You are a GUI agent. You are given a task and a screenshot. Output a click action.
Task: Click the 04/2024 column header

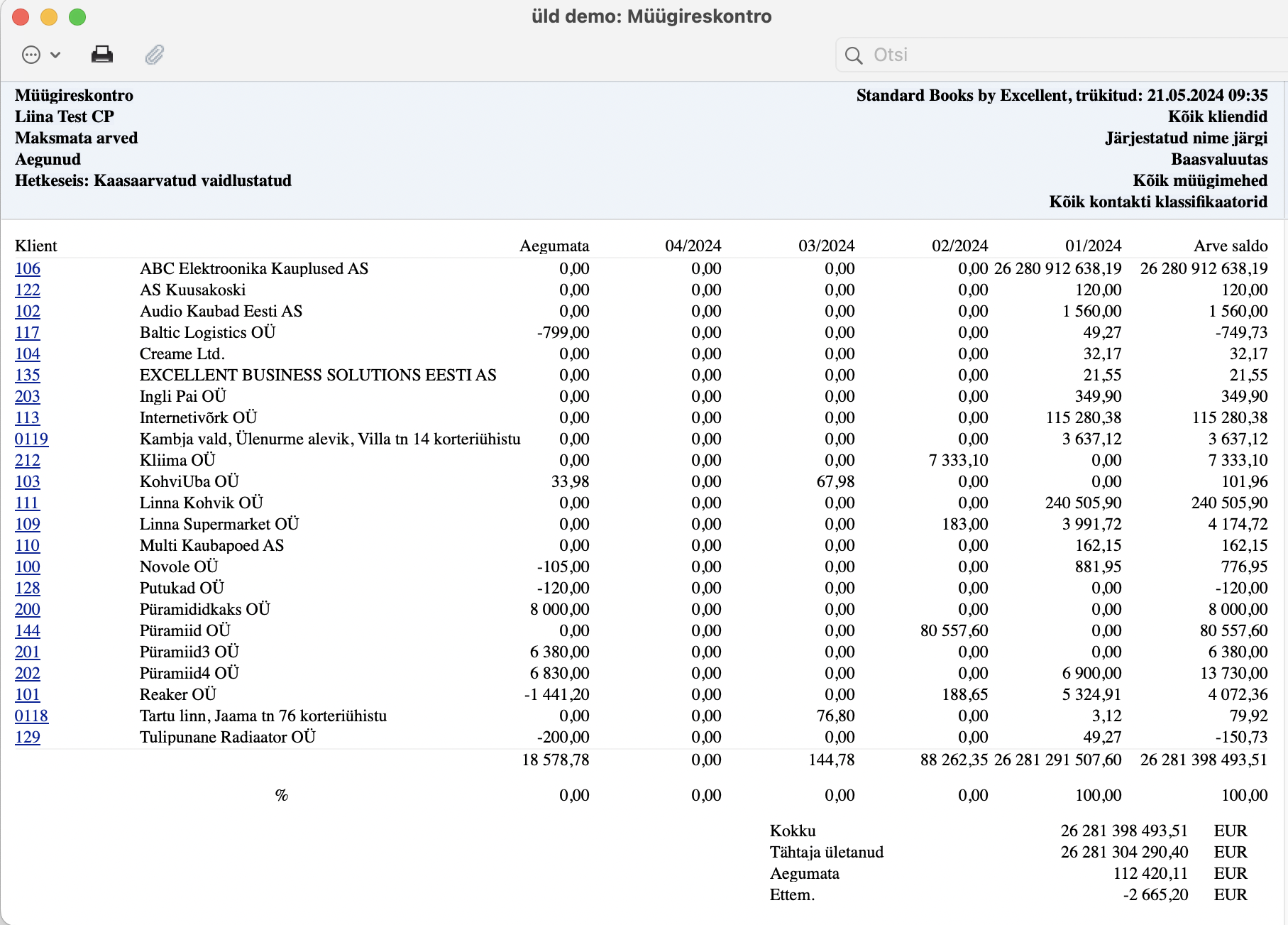[x=693, y=246]
